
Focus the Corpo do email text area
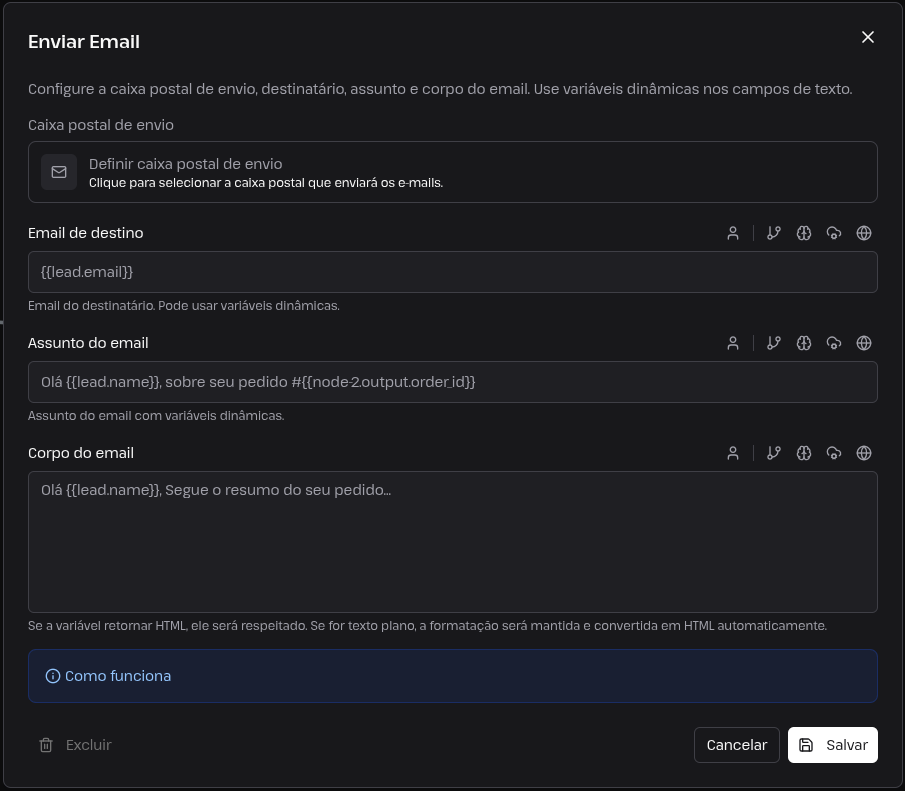(452, 542)
